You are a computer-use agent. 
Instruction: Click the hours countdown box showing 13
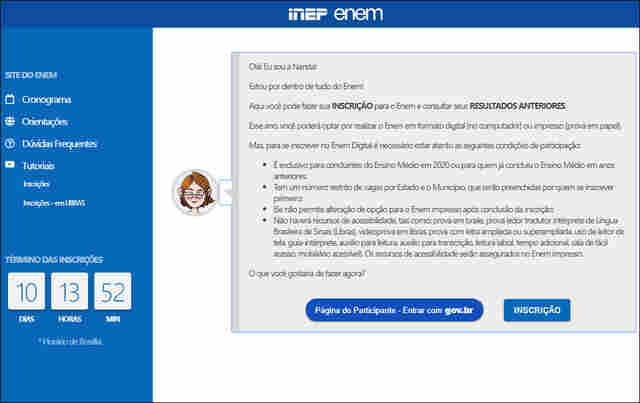pyautogui.click(x=69, y=291)
